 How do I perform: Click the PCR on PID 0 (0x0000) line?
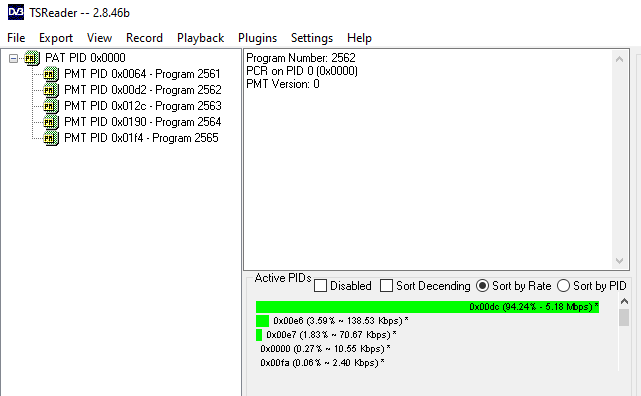302,71
